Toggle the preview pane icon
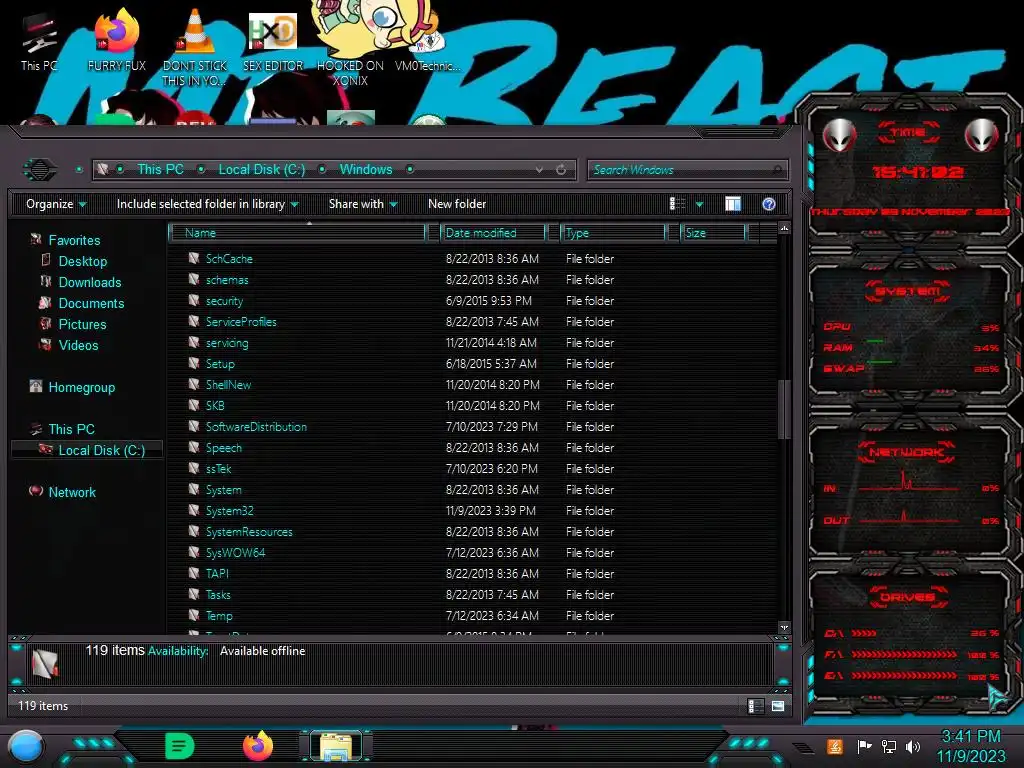 733,204
